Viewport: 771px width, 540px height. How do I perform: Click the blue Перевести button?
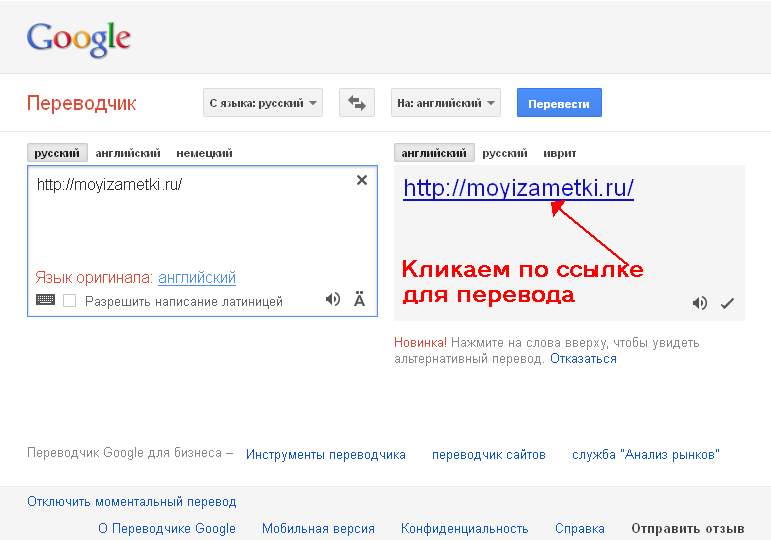559,103
